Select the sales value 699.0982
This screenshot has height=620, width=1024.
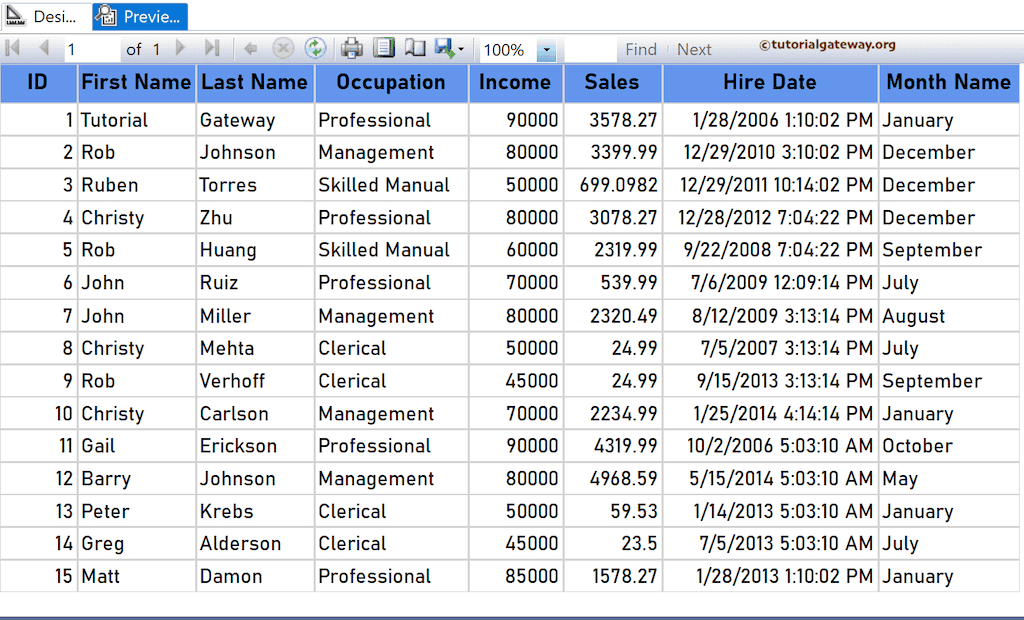click(x=613, y=185)
